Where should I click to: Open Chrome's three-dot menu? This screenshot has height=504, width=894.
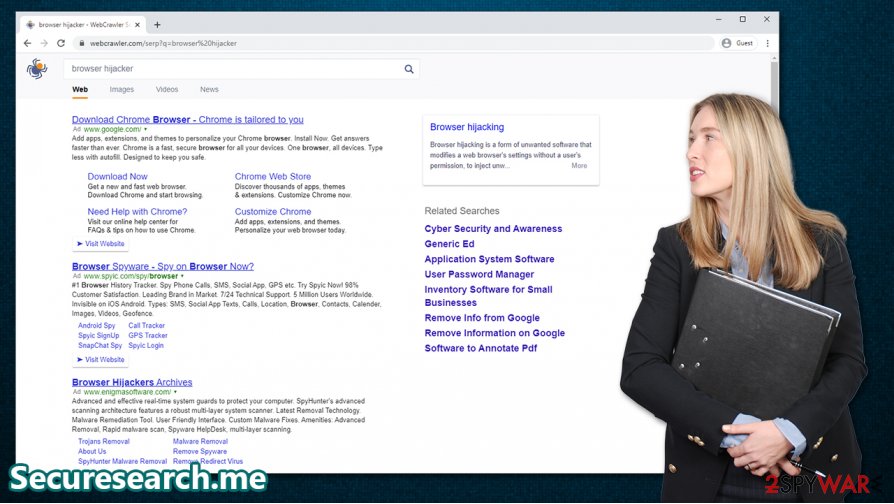point(767,43)
